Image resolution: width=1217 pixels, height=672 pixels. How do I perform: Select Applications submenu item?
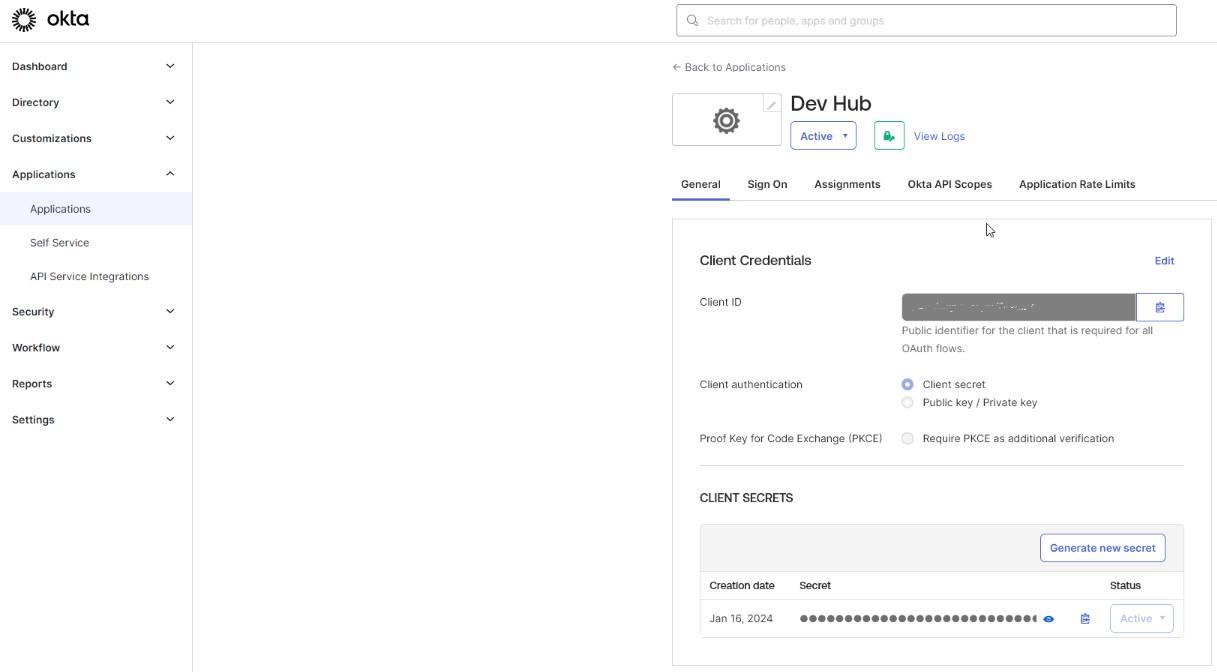(x=95, y=209)
